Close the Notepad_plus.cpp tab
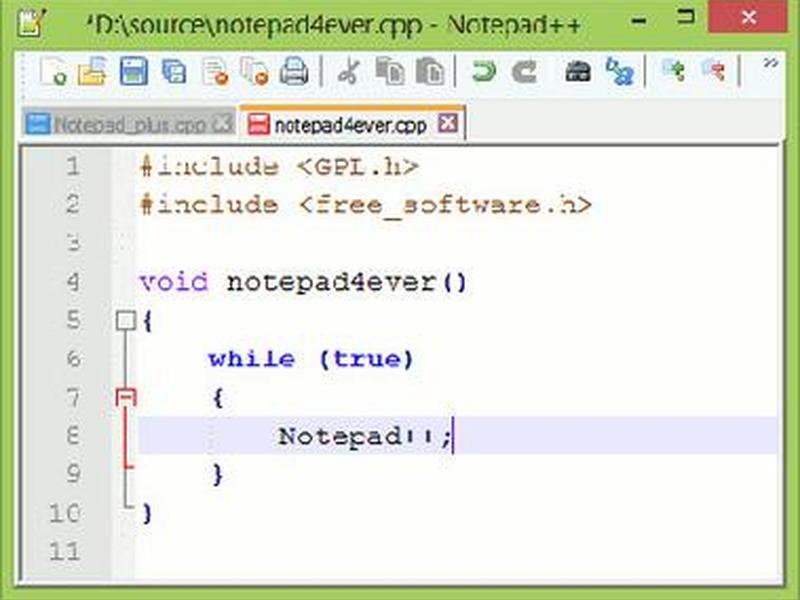The height and width of the screenshot is (600, 800). [x=222, y=124]
